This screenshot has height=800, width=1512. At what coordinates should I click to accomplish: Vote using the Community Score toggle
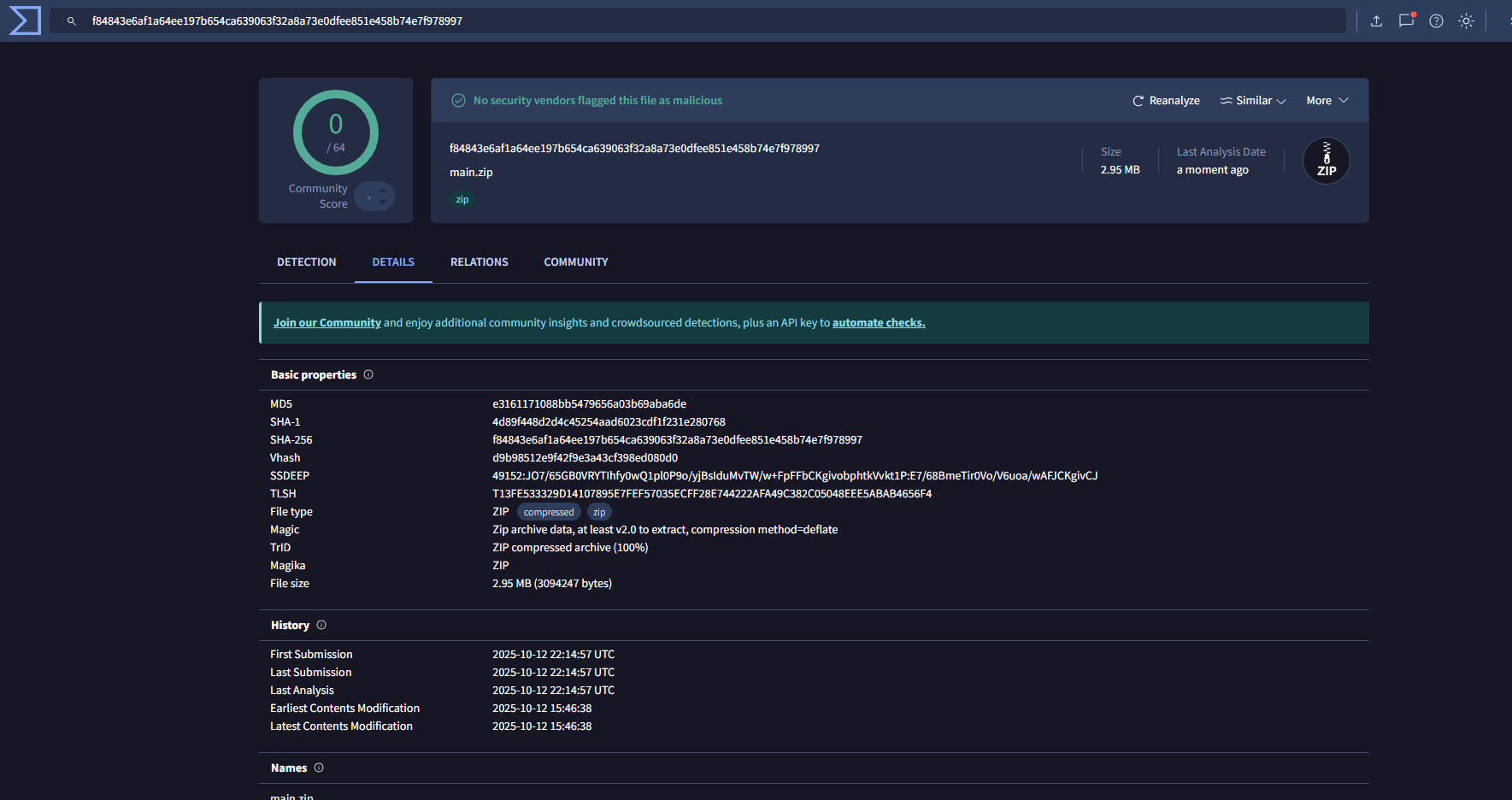pos(374,197)
